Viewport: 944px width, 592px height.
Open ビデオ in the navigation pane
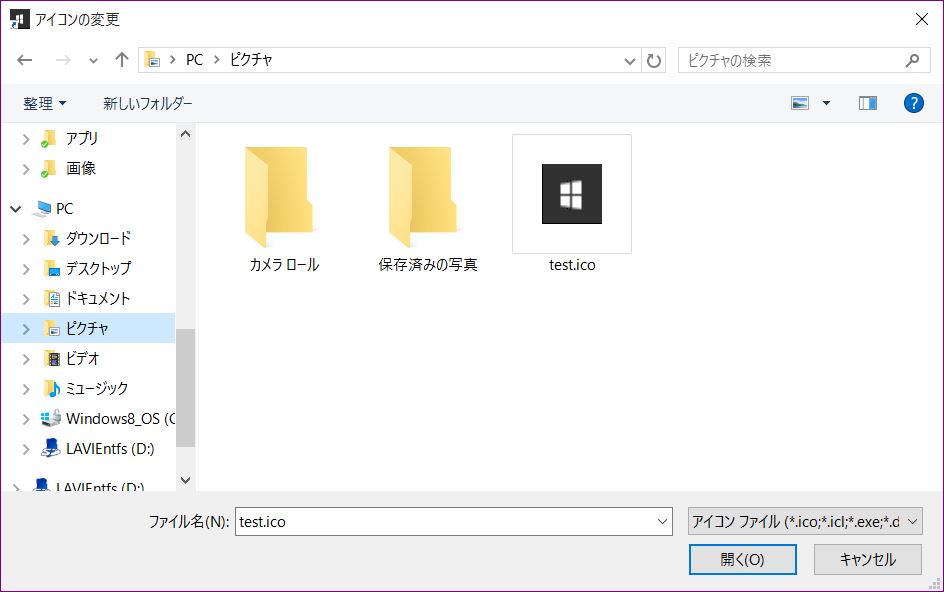[82, 358]
